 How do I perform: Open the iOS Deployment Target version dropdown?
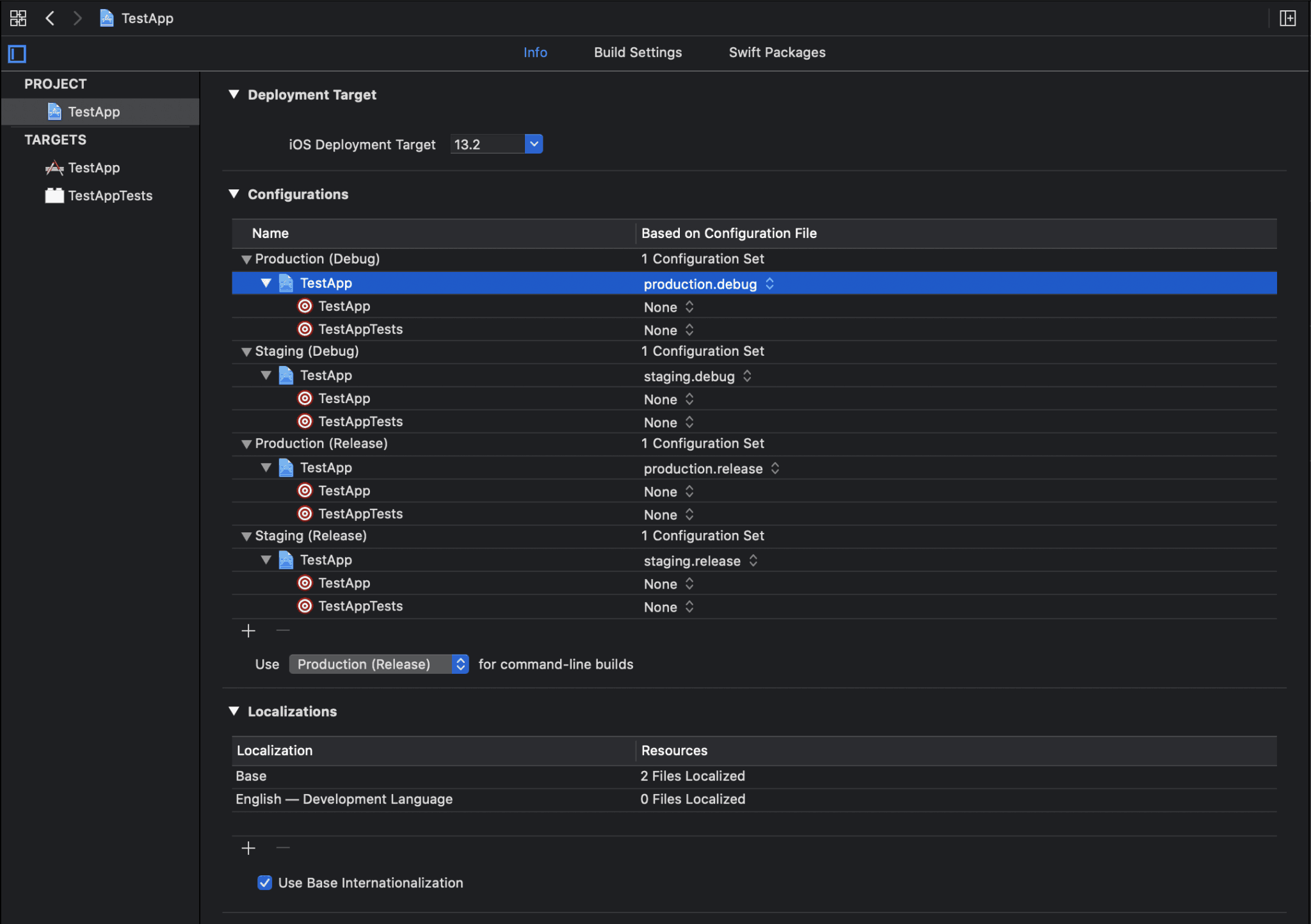pos(533,143)
